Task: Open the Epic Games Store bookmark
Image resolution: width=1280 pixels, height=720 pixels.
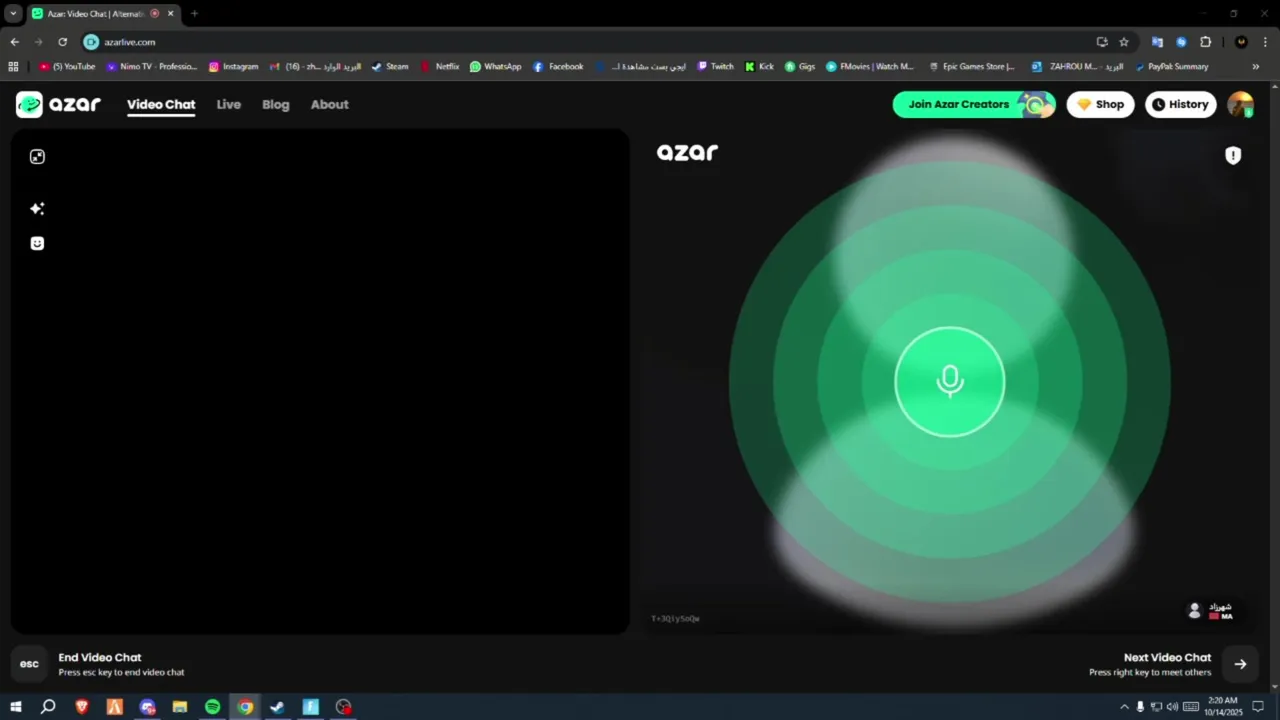Action: pos(972,67)
